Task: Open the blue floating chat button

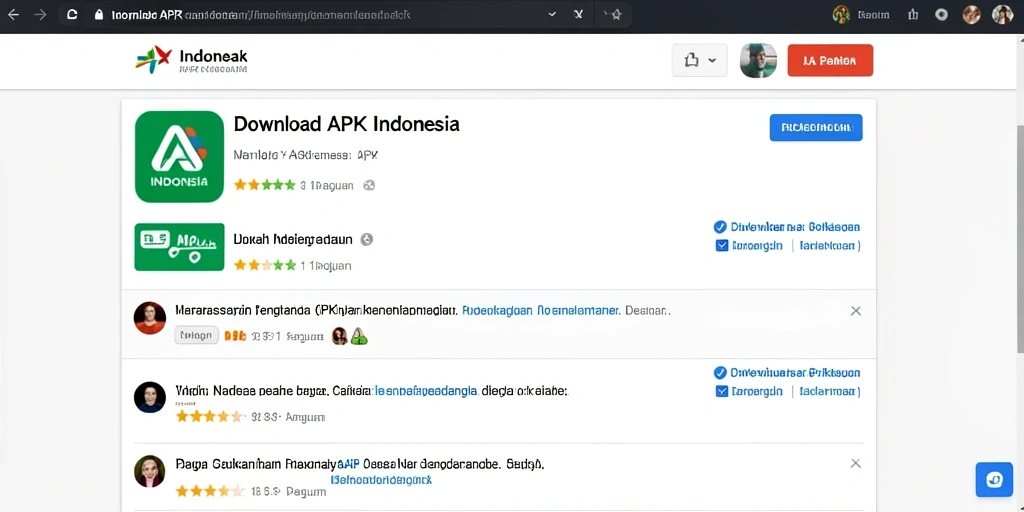Action: pyautogui.click(x=994, y=480)
